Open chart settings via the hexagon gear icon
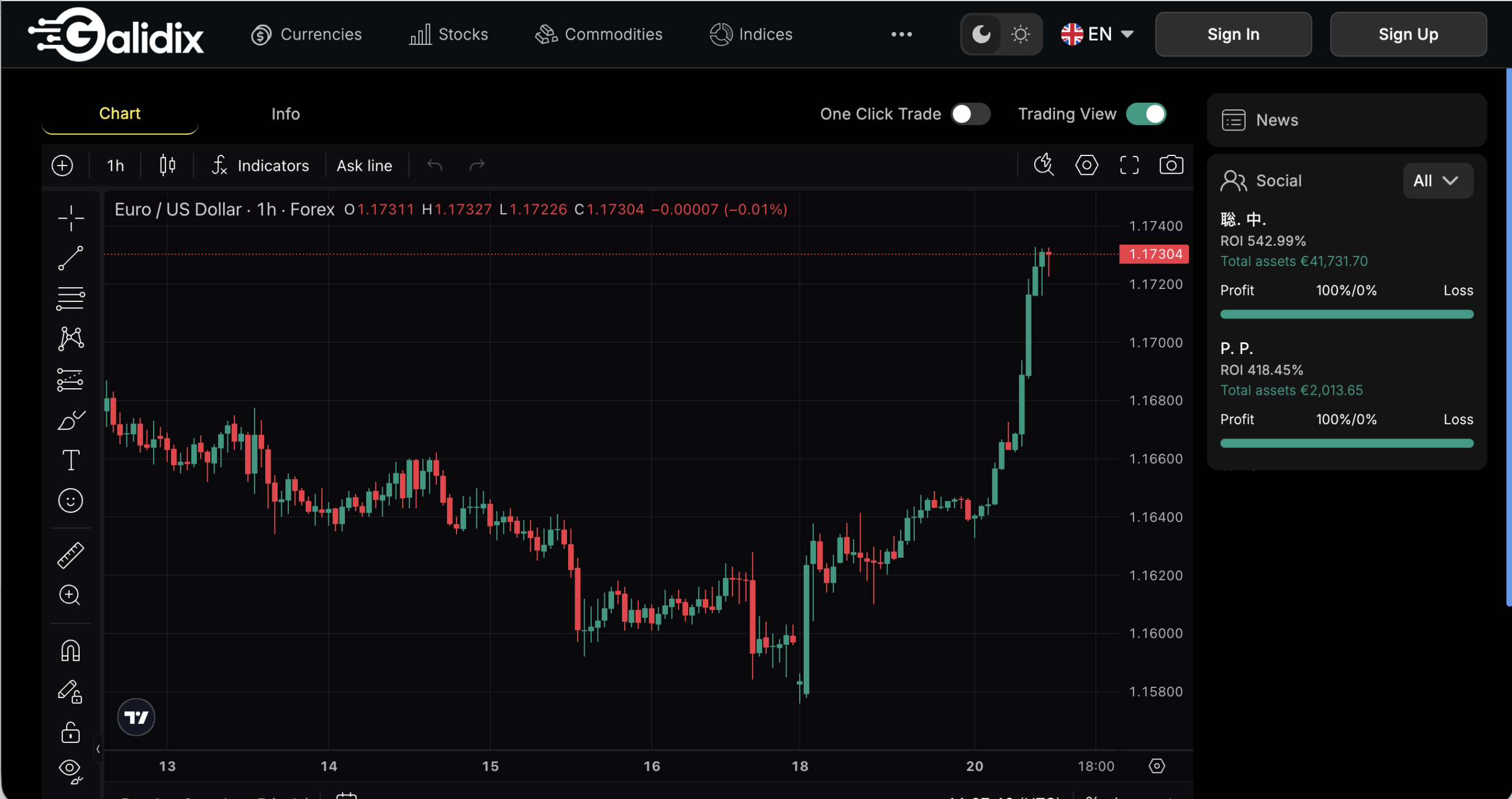The height and width of the screenshot is (799, 1512). pyautogui.click(x=1087, y=165)
